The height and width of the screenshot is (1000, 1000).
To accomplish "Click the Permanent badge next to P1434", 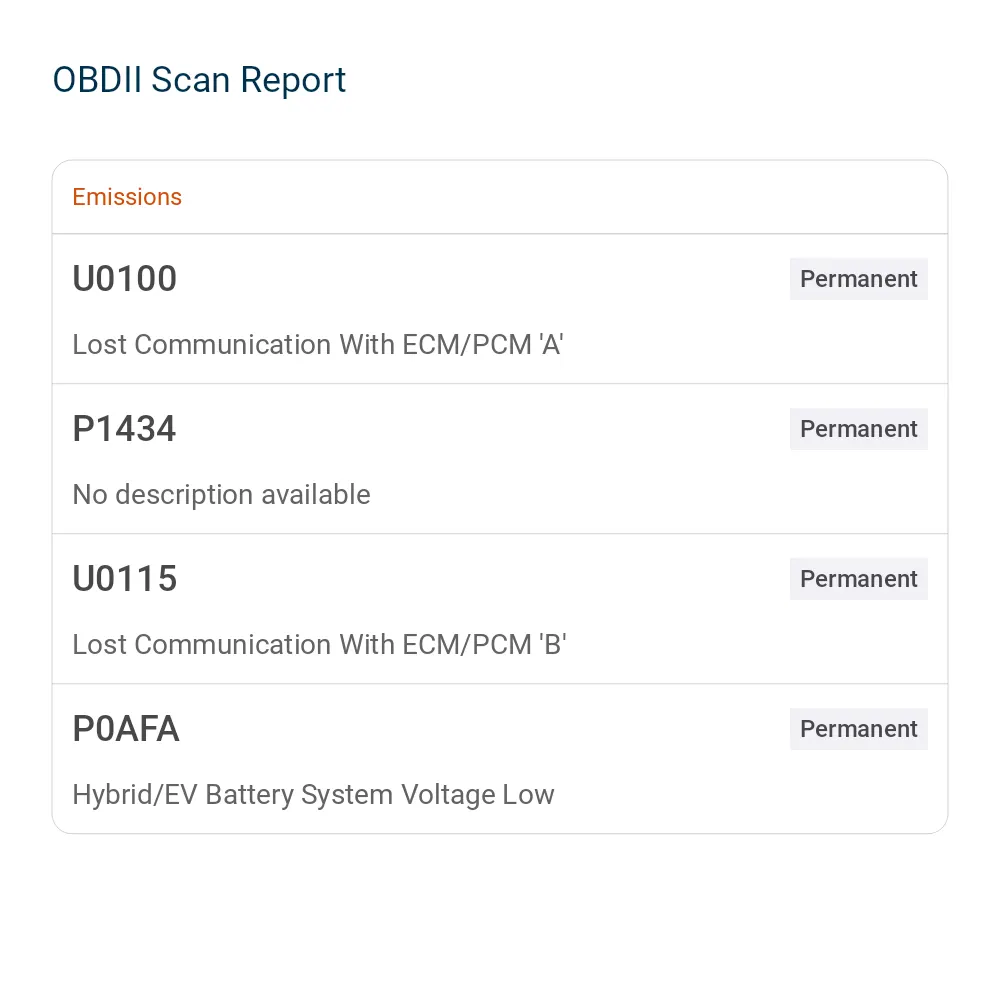I will point(858,429).
